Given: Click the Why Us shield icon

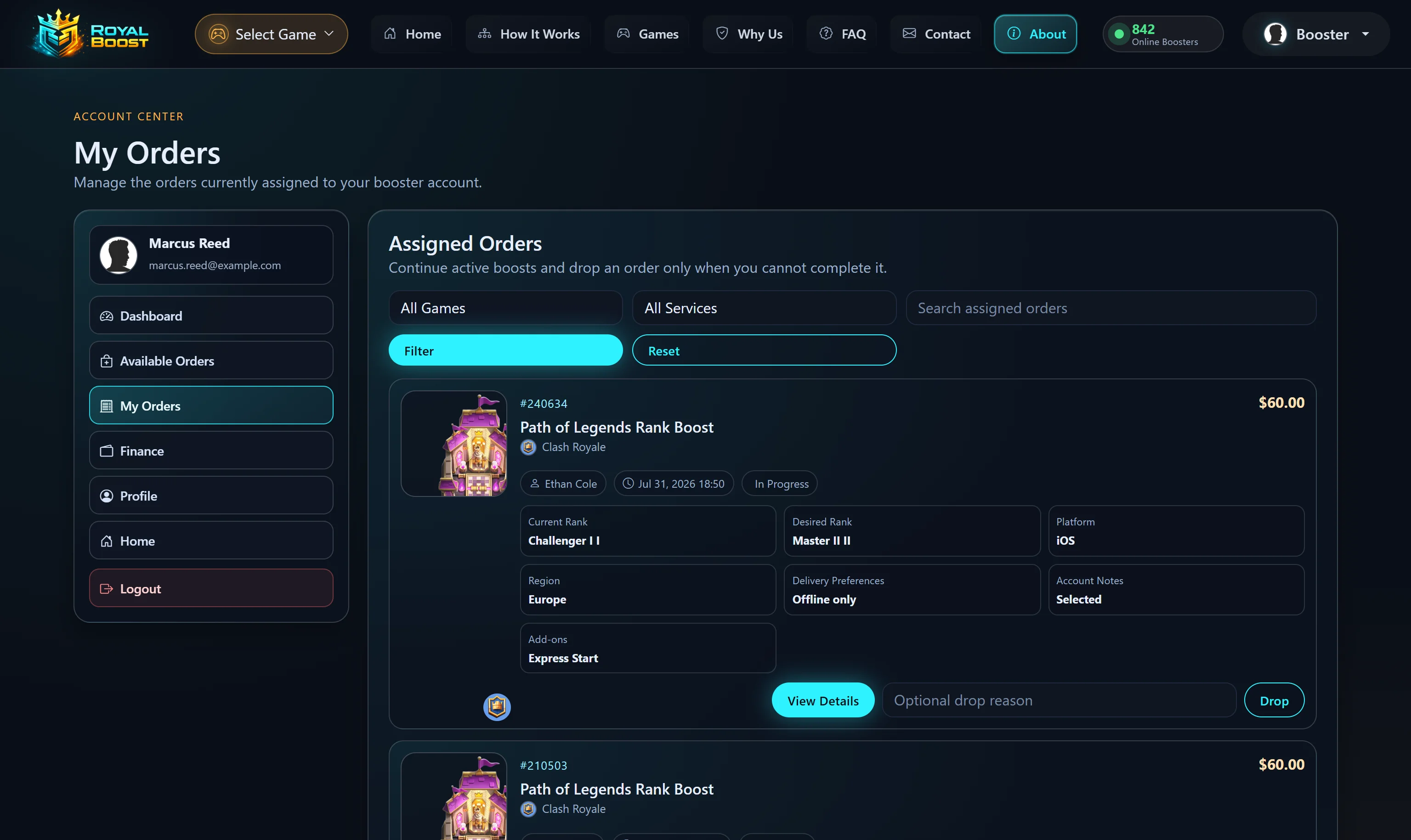Looking at the screenshot, I should pyautogui.click(x=722, y=34).
